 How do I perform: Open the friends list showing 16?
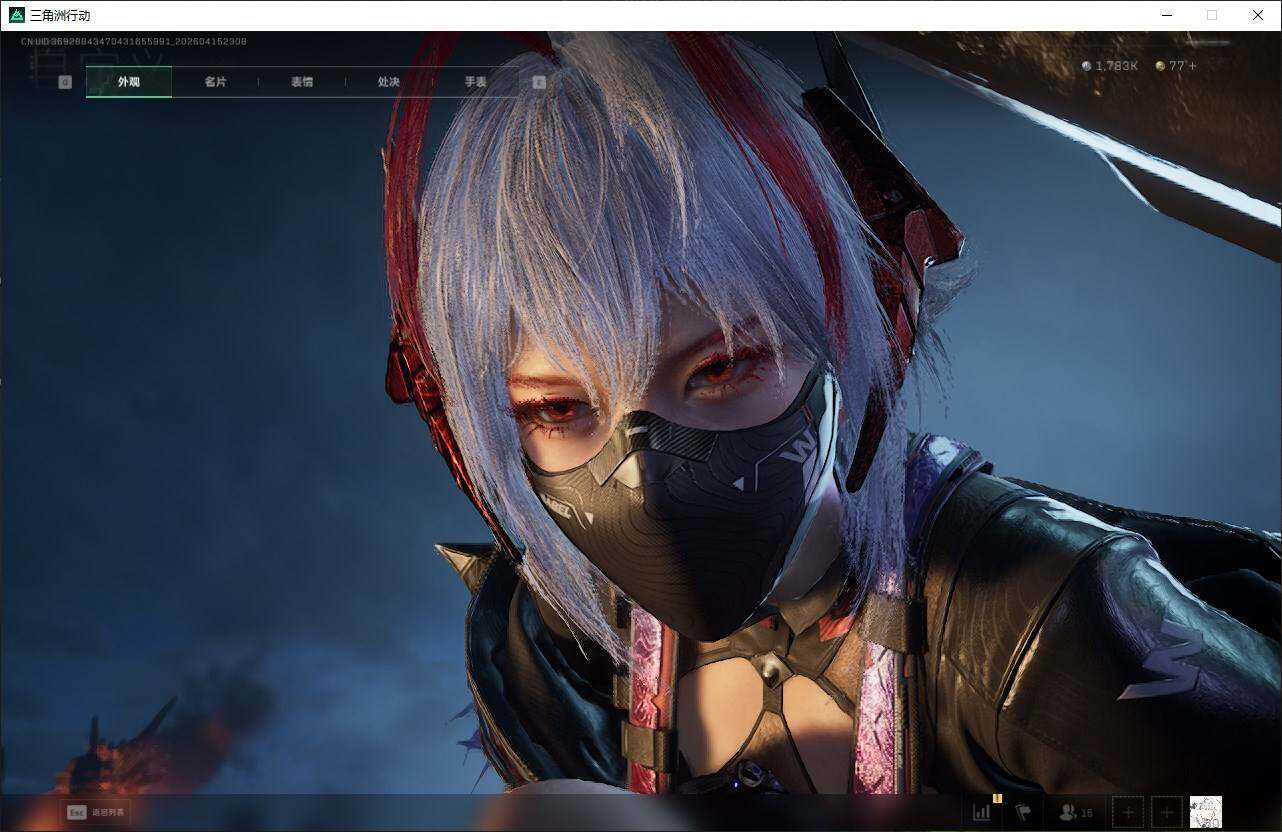[1076, 813]
